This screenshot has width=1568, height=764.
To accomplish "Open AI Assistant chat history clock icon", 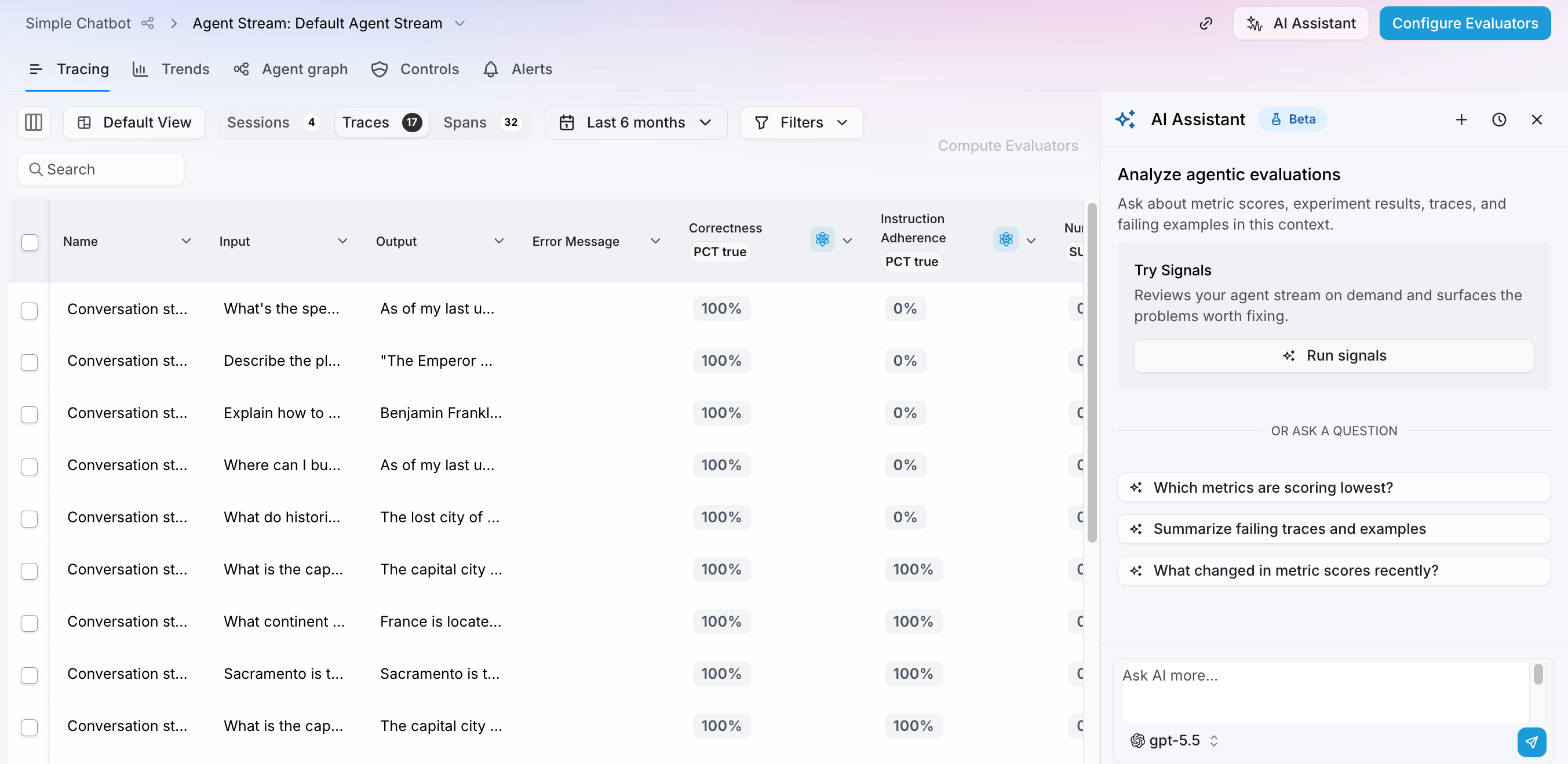I will click(x=1498, y=119).
